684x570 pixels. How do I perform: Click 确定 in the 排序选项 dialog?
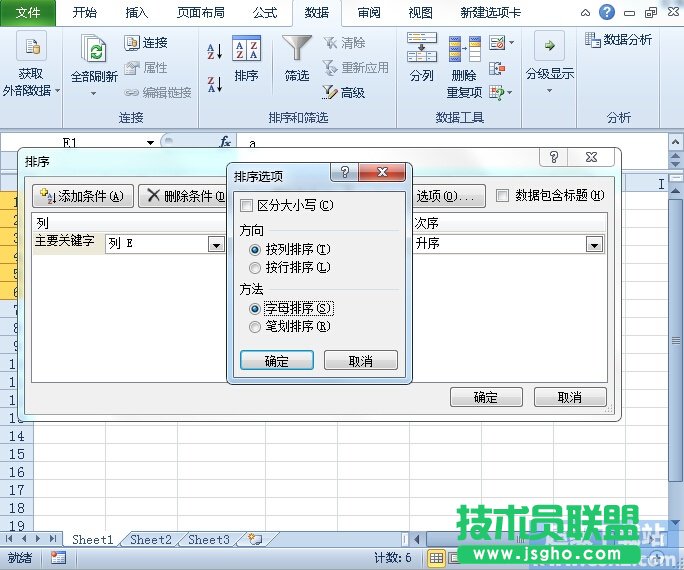click(277, 361)
